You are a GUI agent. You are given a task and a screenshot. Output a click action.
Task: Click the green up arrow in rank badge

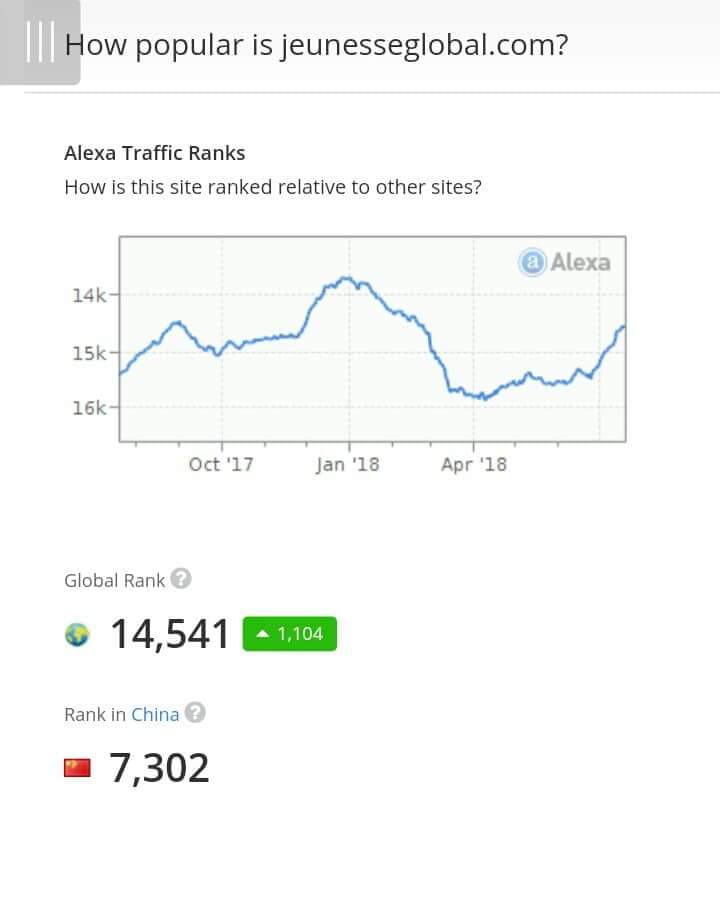(262, 634)
